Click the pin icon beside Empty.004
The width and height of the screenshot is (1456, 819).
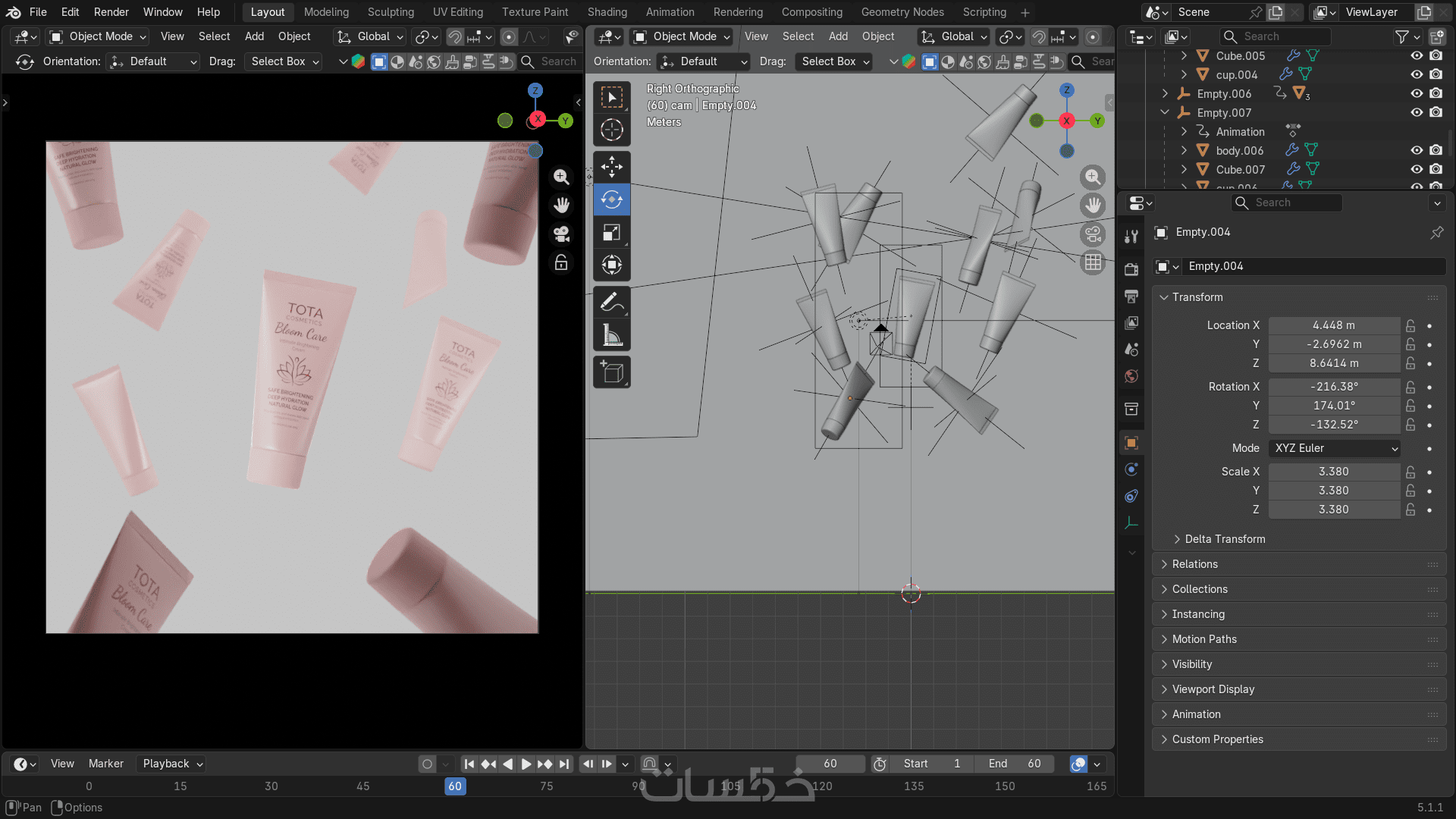pyautogui.click(x=1436, y=232)
